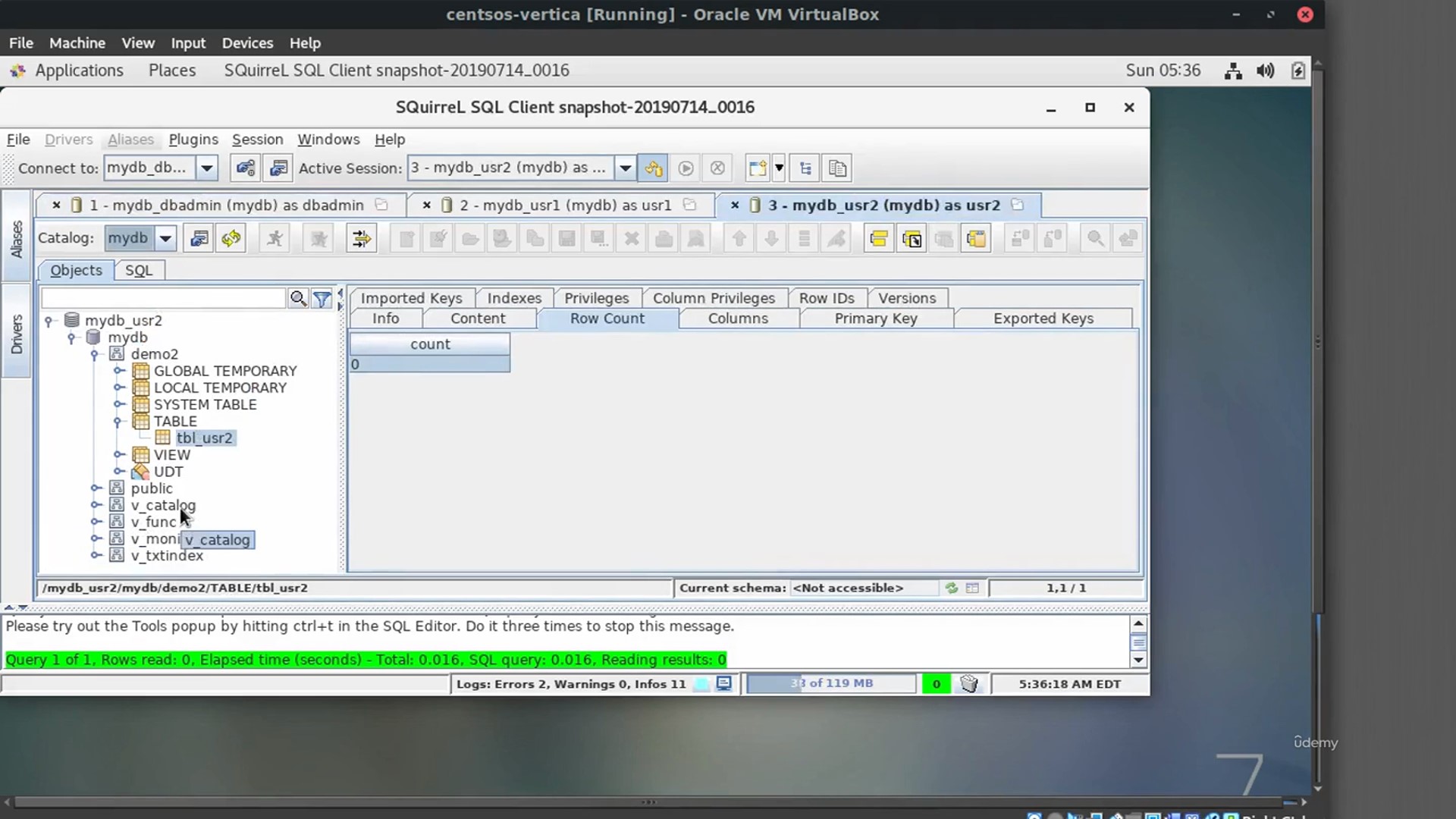Screen dimensions: 1456x819
Task: Click the memory usage bar showing 119 MB
Action: (831, 683)
